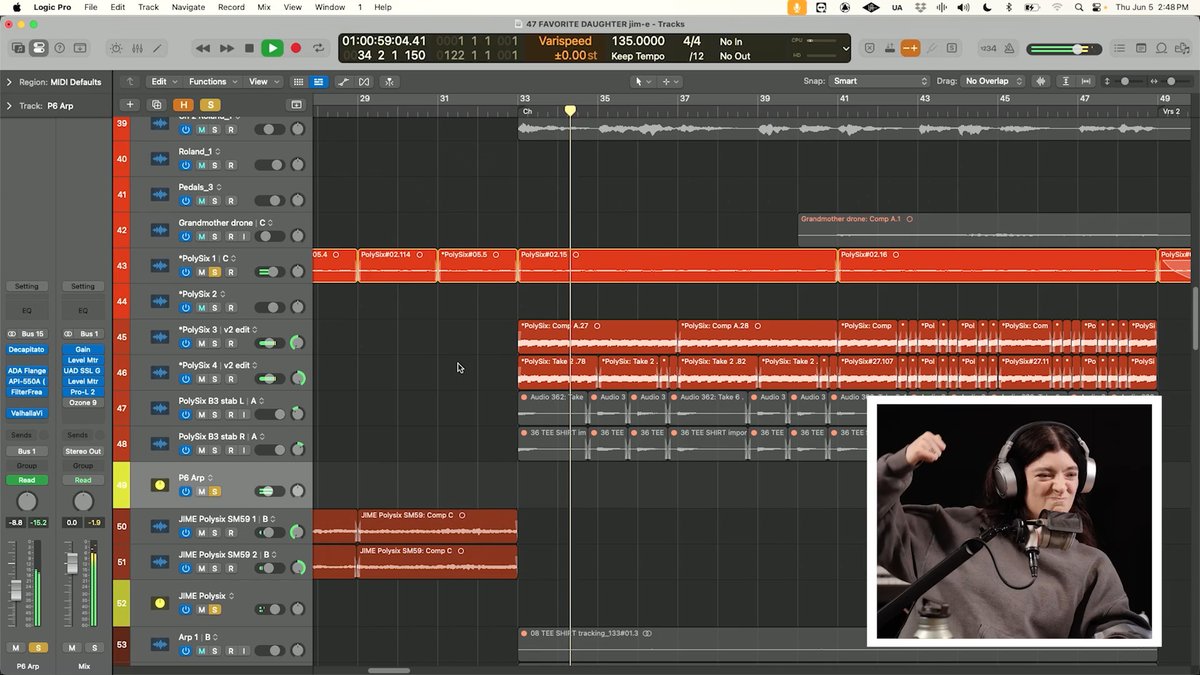
Task: Click the waveform zoom icon
Action: click(1042, 82)
